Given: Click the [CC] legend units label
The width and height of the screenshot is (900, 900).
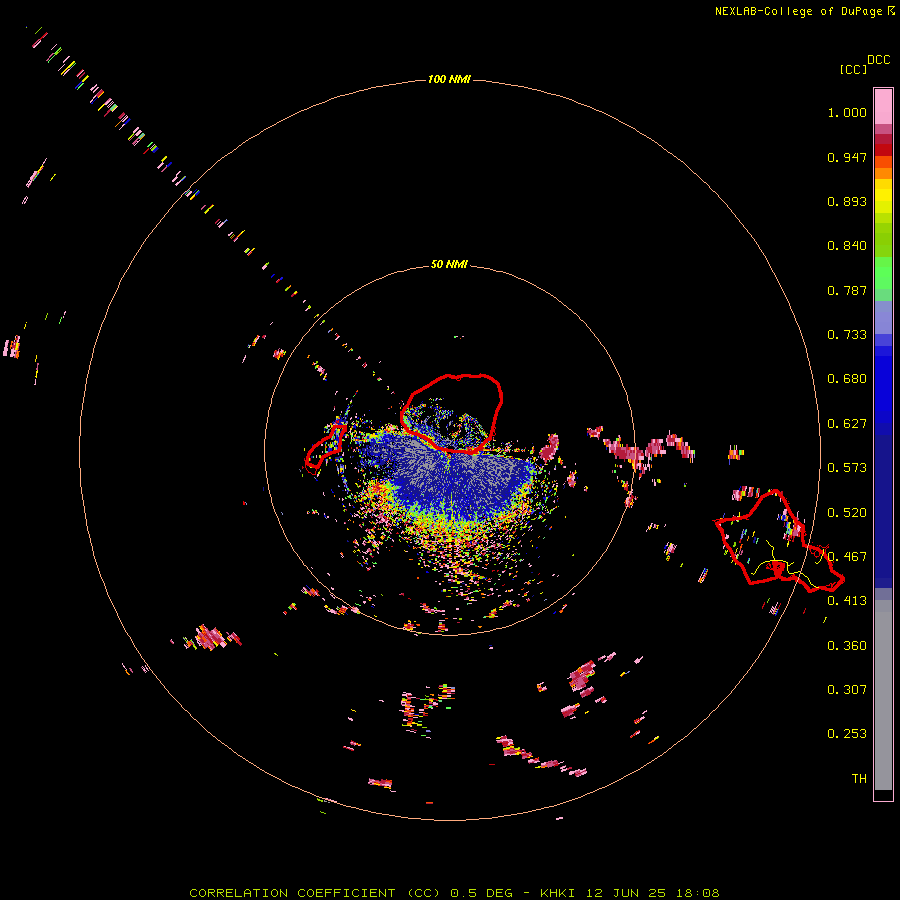Looking at the screenshot, I should pos(853,69).
